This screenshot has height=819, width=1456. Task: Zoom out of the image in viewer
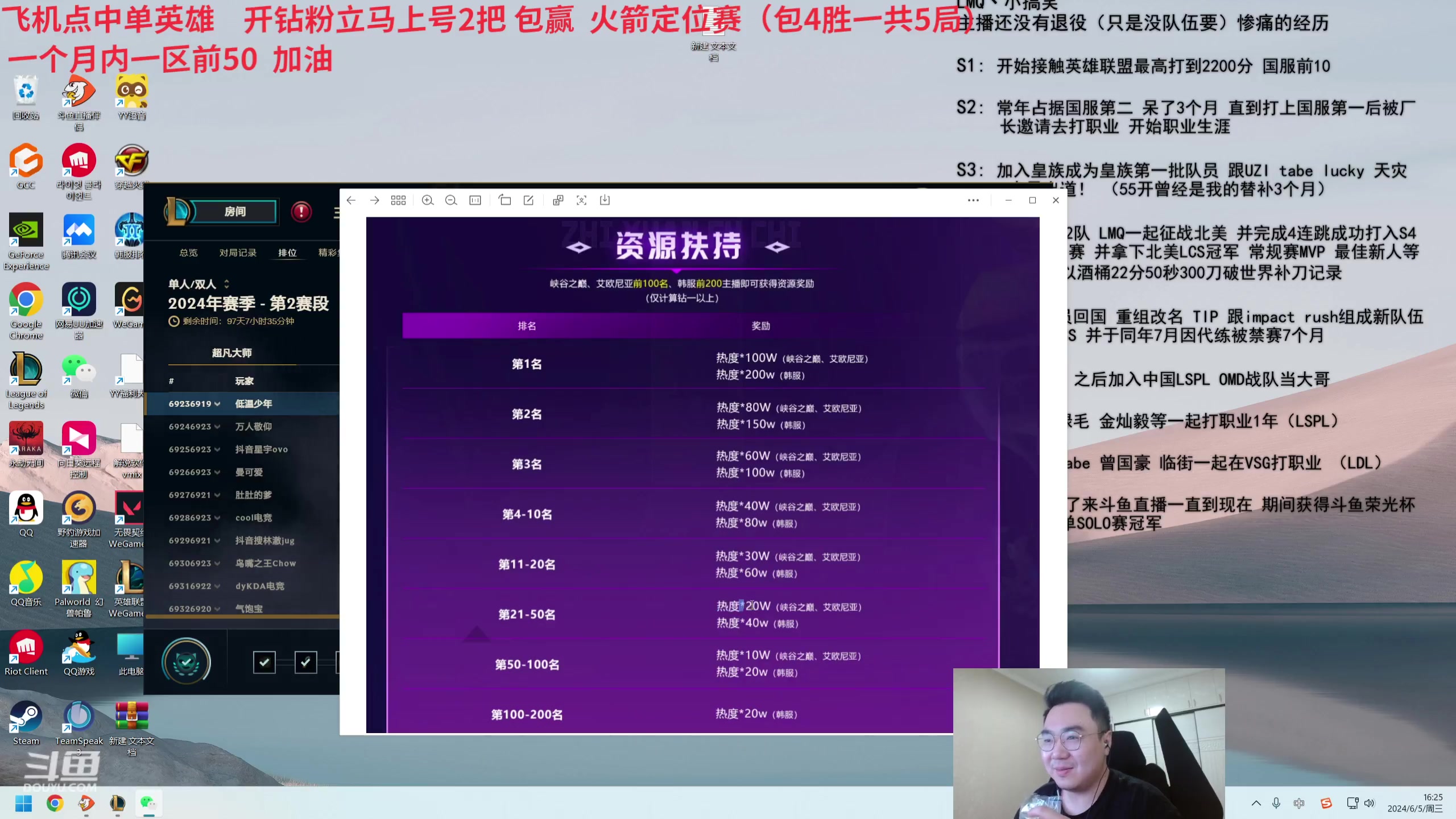coord(451,200)
